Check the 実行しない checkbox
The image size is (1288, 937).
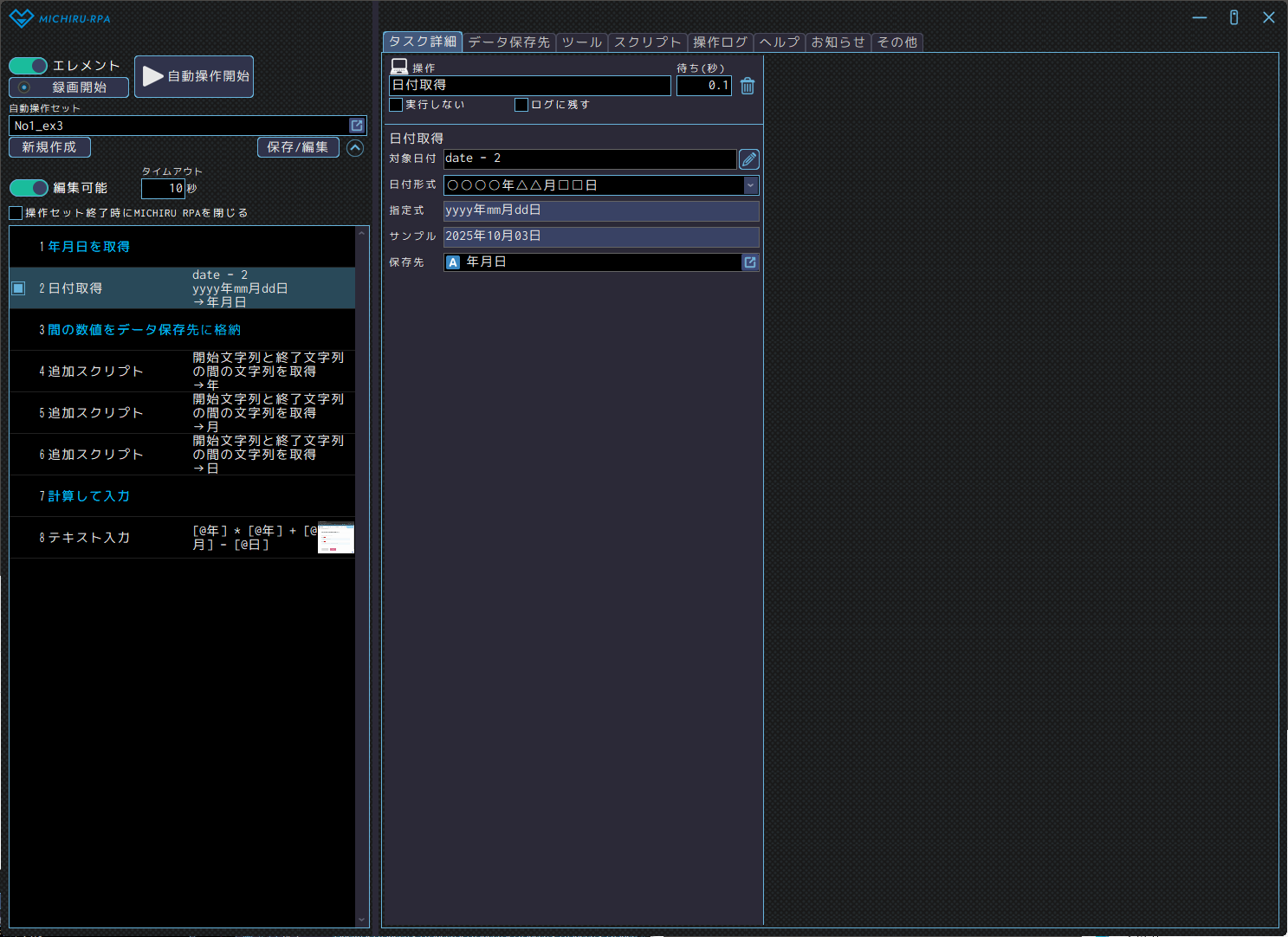pyautogui.click(x=397, y=105)
